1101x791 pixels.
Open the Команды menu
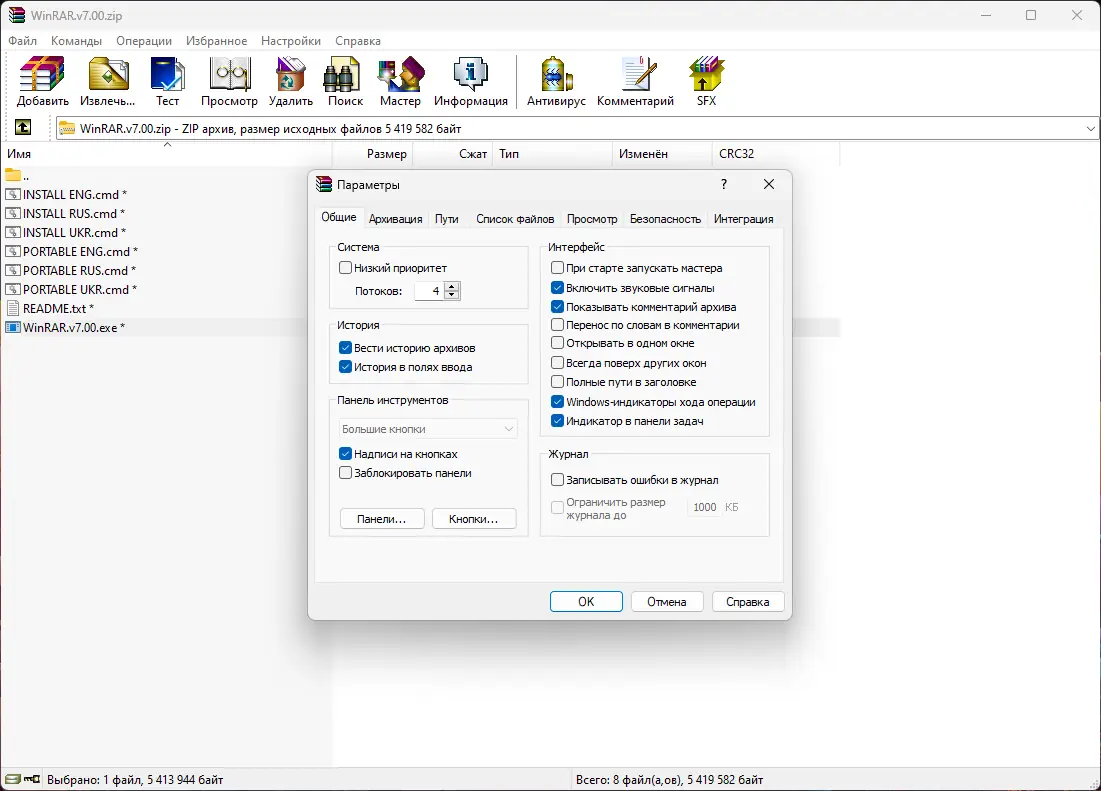pyautogui.click(x=77, y=41)
